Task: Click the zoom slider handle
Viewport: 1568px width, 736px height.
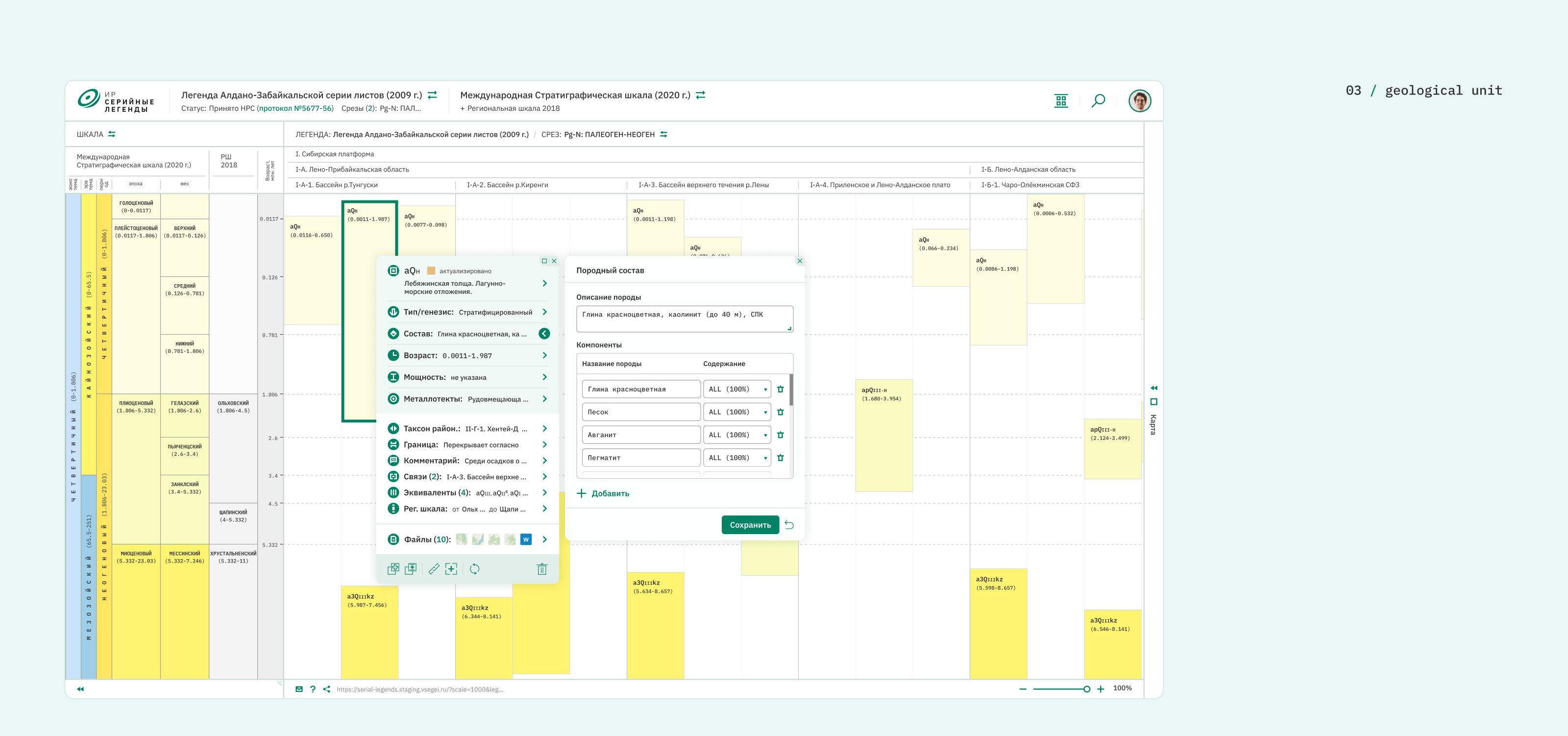Action: 1086,689
